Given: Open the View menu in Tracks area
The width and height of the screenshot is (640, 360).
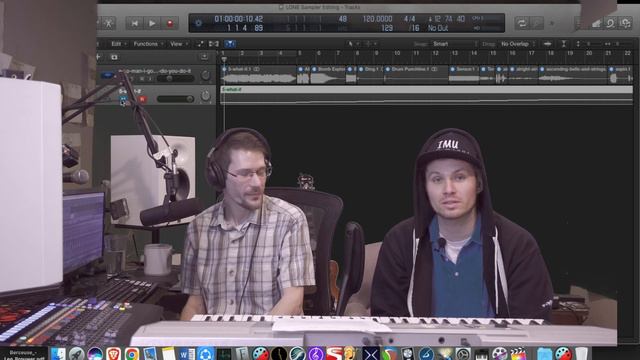Looking at the screenshot, I should coord(179,44).
